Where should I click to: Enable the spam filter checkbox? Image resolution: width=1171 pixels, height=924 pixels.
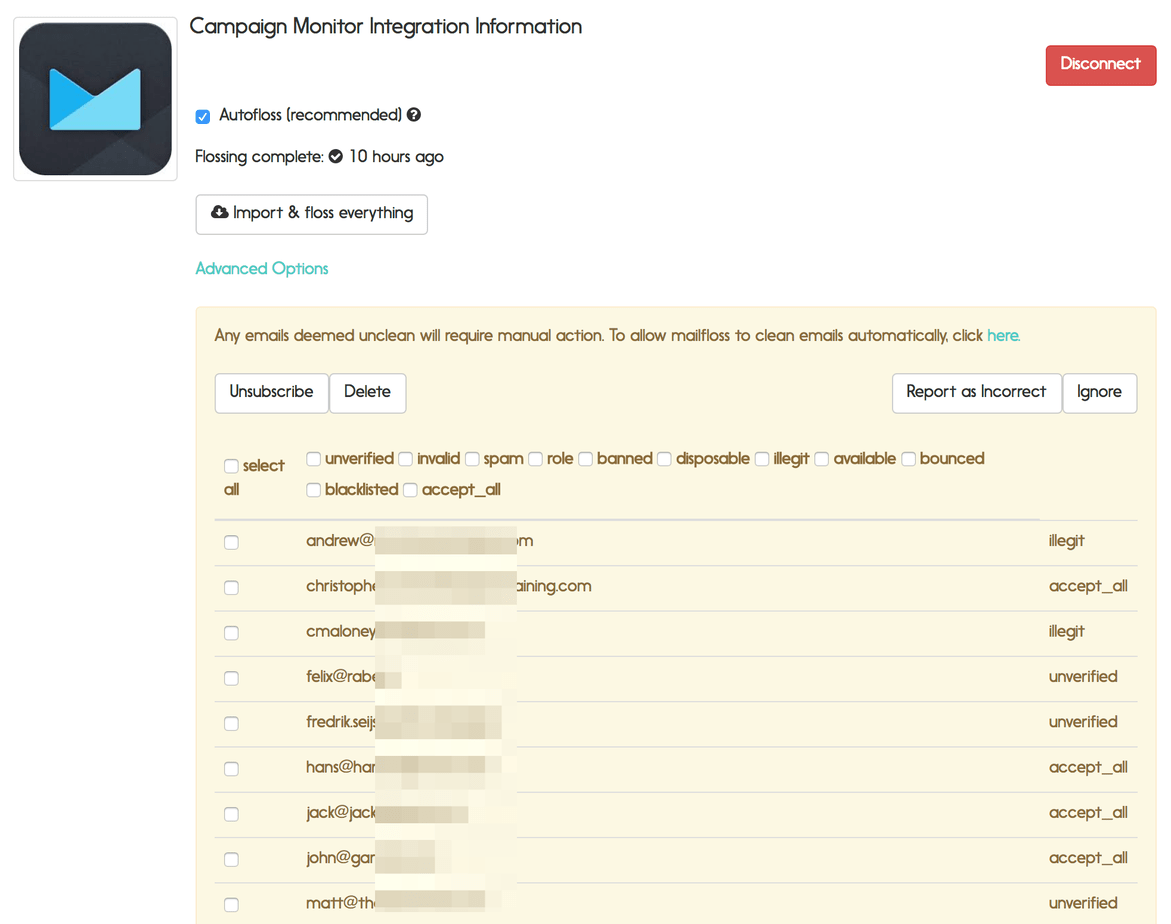click(x=472, y=459)
